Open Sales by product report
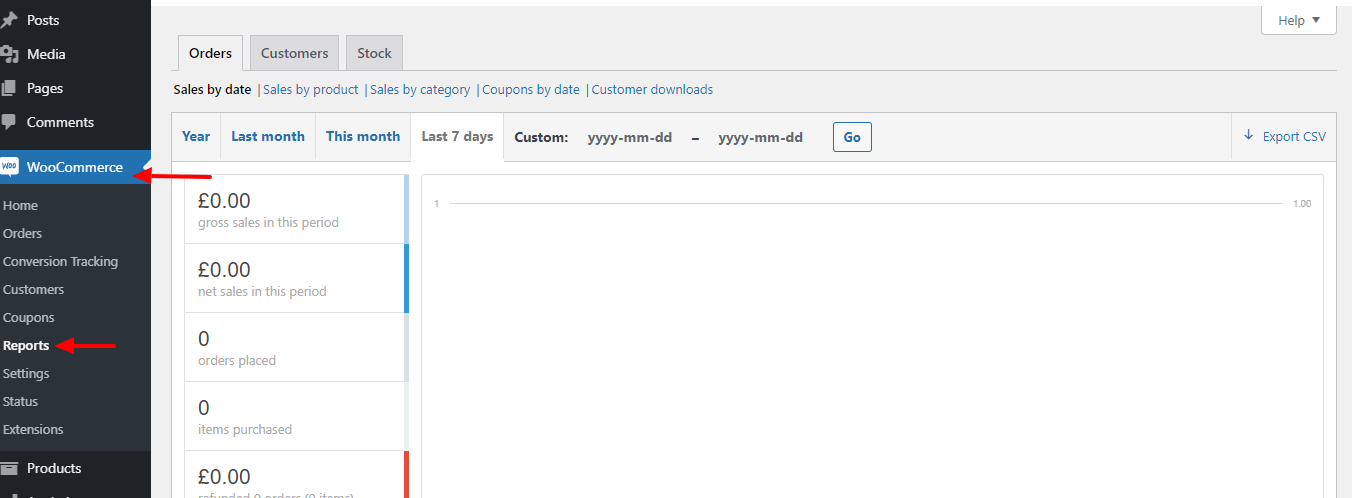 310,89
